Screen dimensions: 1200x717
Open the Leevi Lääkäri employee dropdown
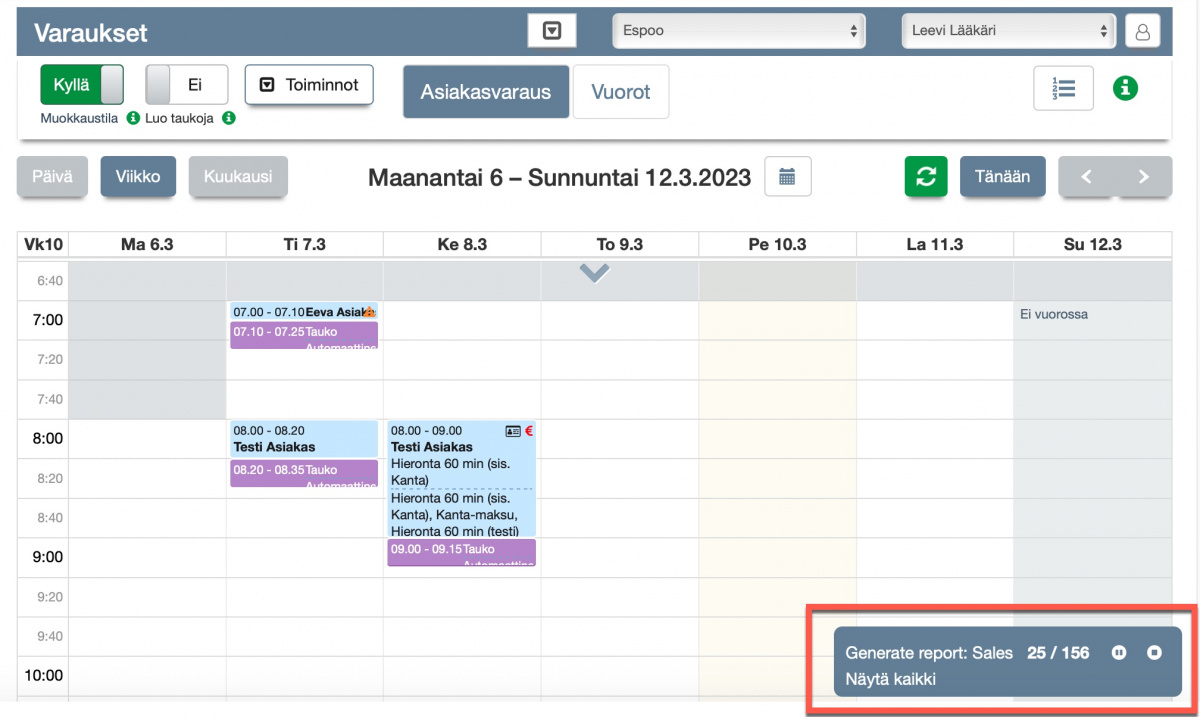(x=1009, y=31)
